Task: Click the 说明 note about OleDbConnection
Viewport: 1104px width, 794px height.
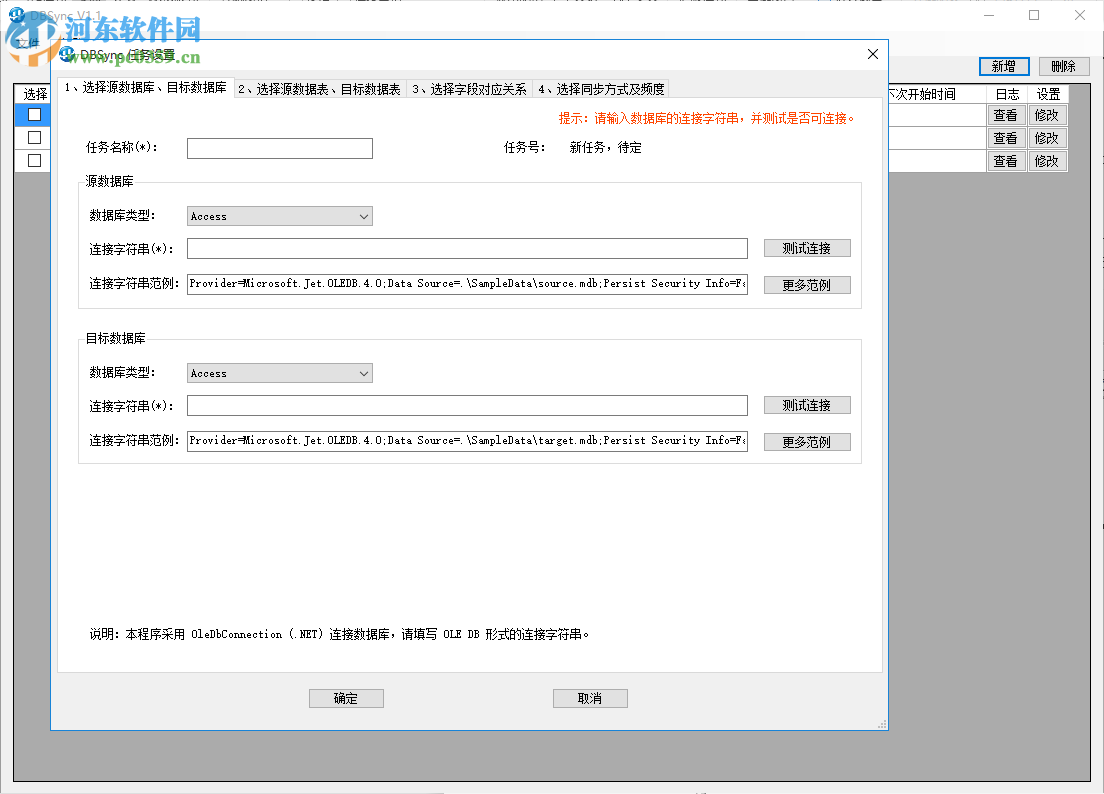Action: [339, 635]
